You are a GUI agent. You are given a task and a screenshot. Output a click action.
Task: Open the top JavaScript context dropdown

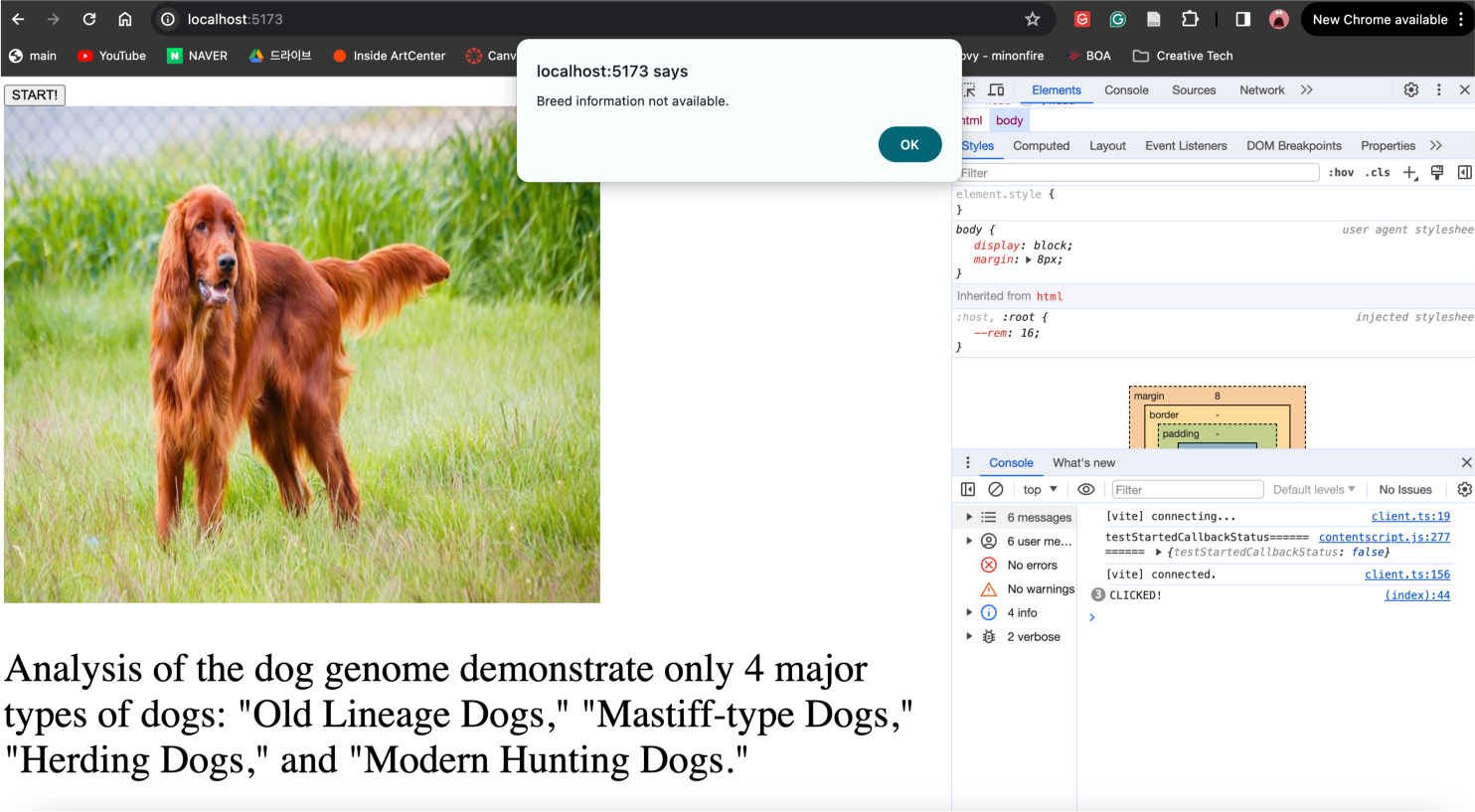click(x=1040, y=490)
